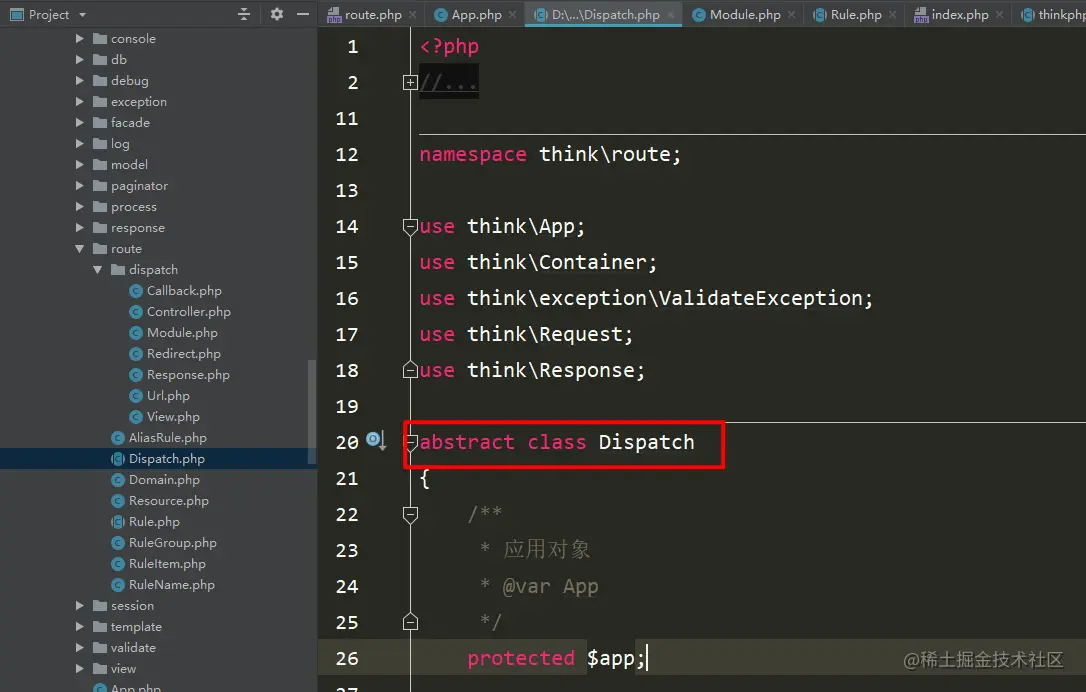The image size is (1086, 692).
Task: Open Rule.php in the project tree
Action: 154,522
